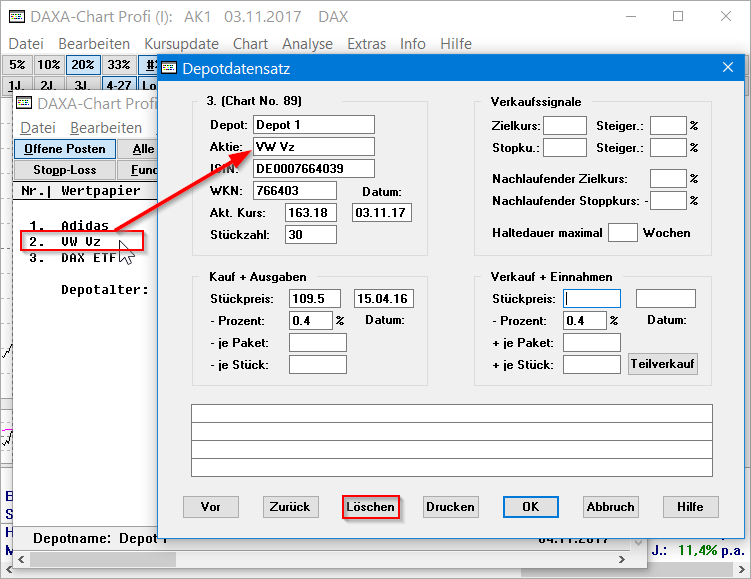Select the VW Vz row in the list
The height and width of the screenshot is (579, 751).
pos(80,242)
